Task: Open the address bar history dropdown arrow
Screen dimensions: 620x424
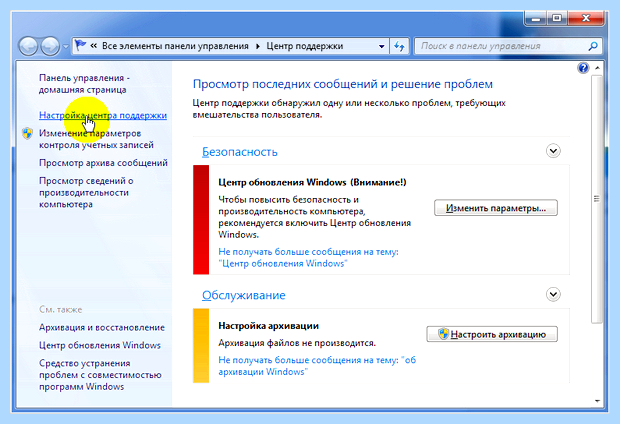Action: tap(382, 46)
